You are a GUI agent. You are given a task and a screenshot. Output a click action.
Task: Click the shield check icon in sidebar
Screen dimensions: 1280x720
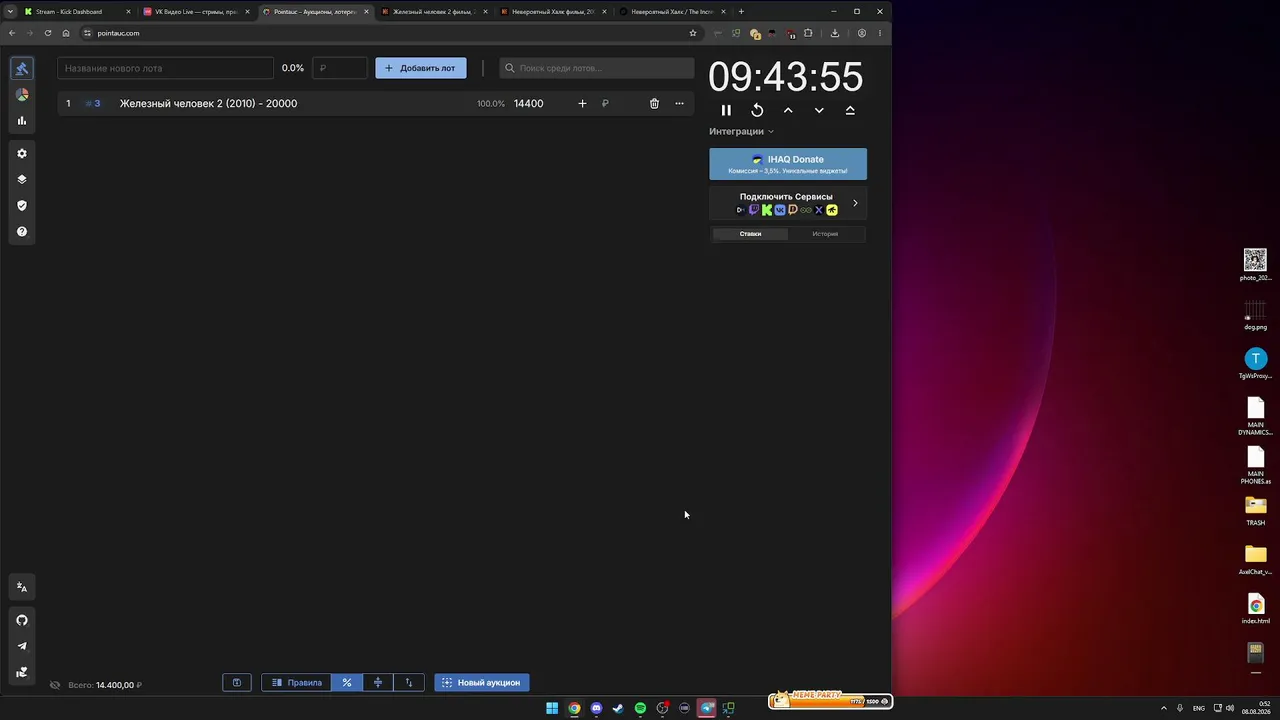pos(22,206)
